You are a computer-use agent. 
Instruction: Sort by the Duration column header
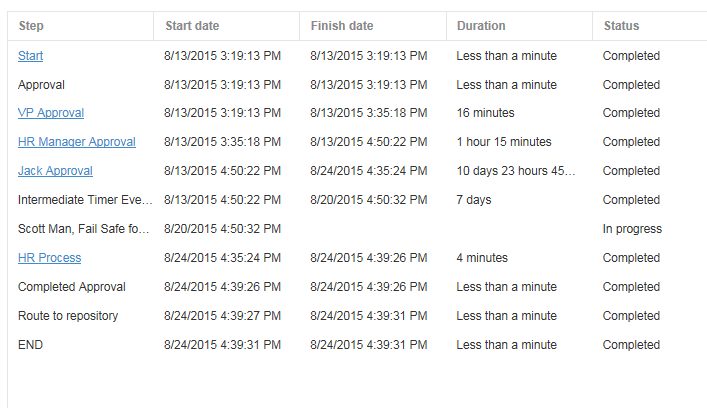[x=481, y=26]
